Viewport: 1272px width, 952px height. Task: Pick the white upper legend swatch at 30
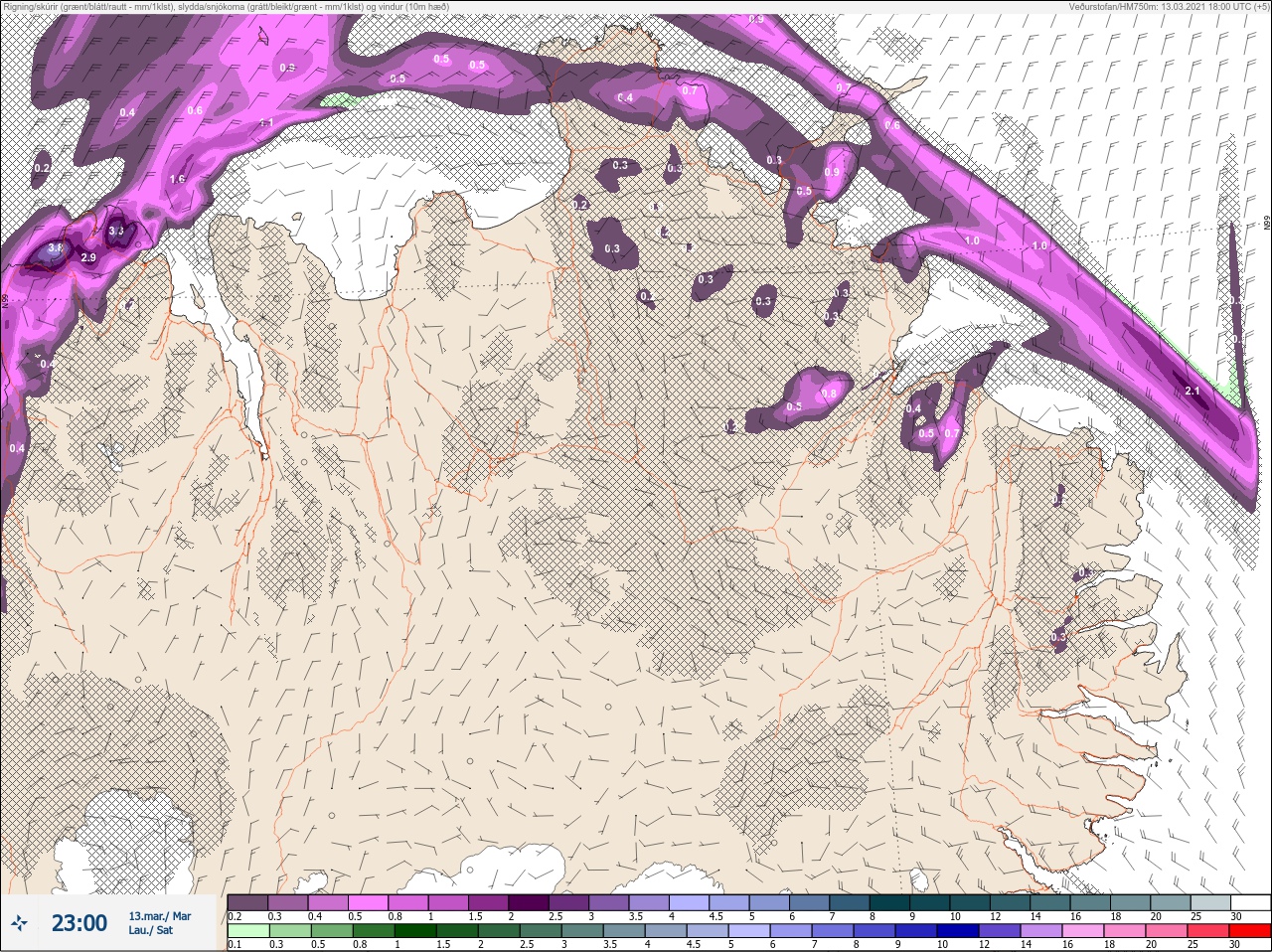tap(1252, 902)
